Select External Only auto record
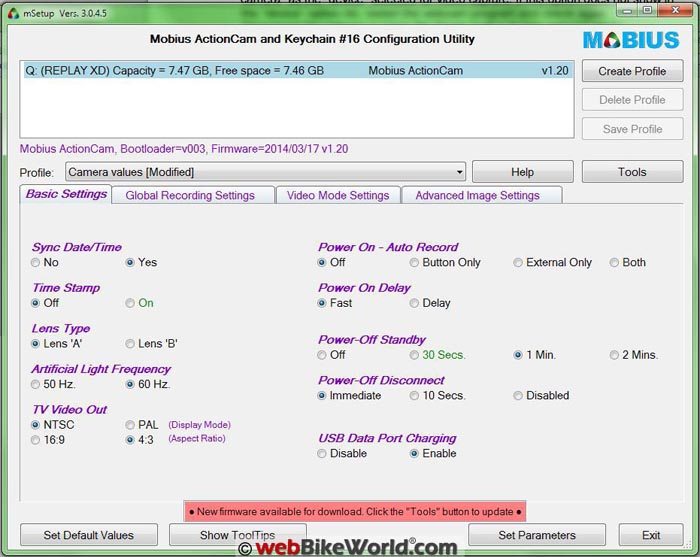 click(x=518, y=262)
